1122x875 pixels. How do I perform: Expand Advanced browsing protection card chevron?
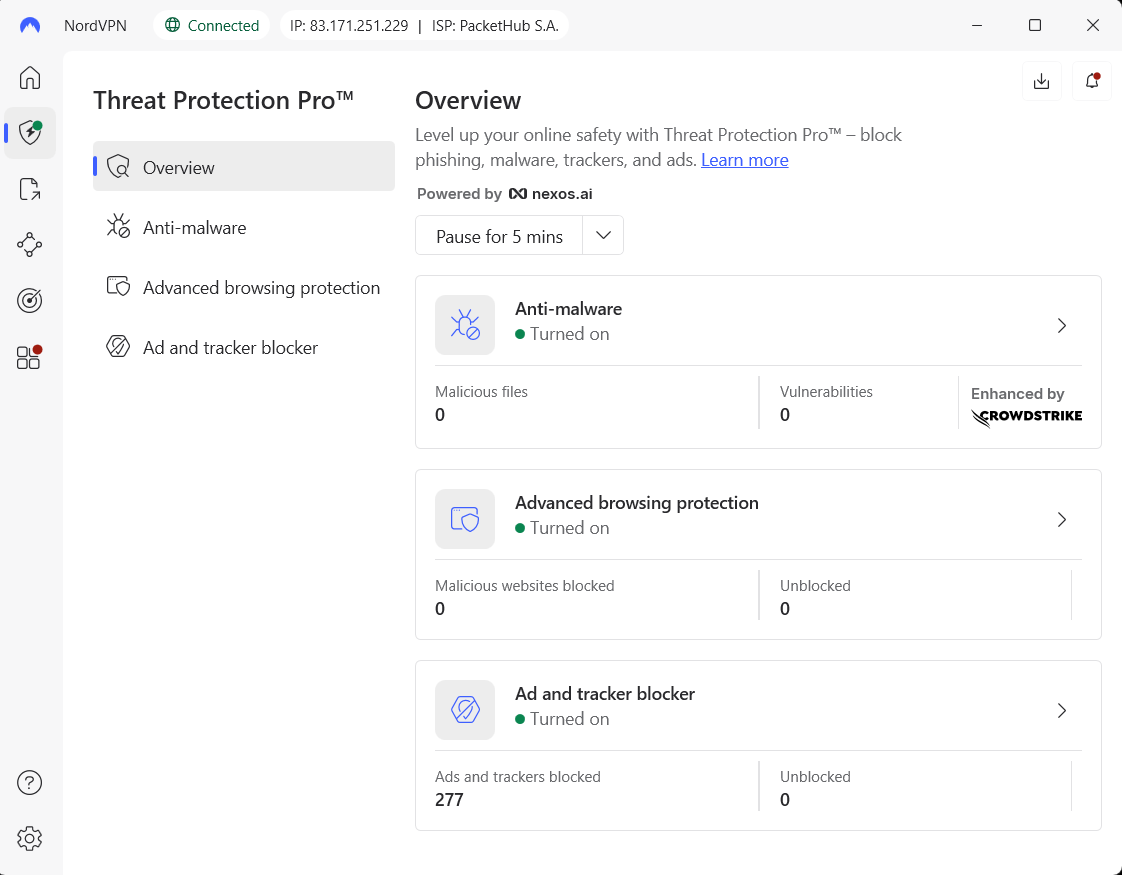coord(1062,520)
